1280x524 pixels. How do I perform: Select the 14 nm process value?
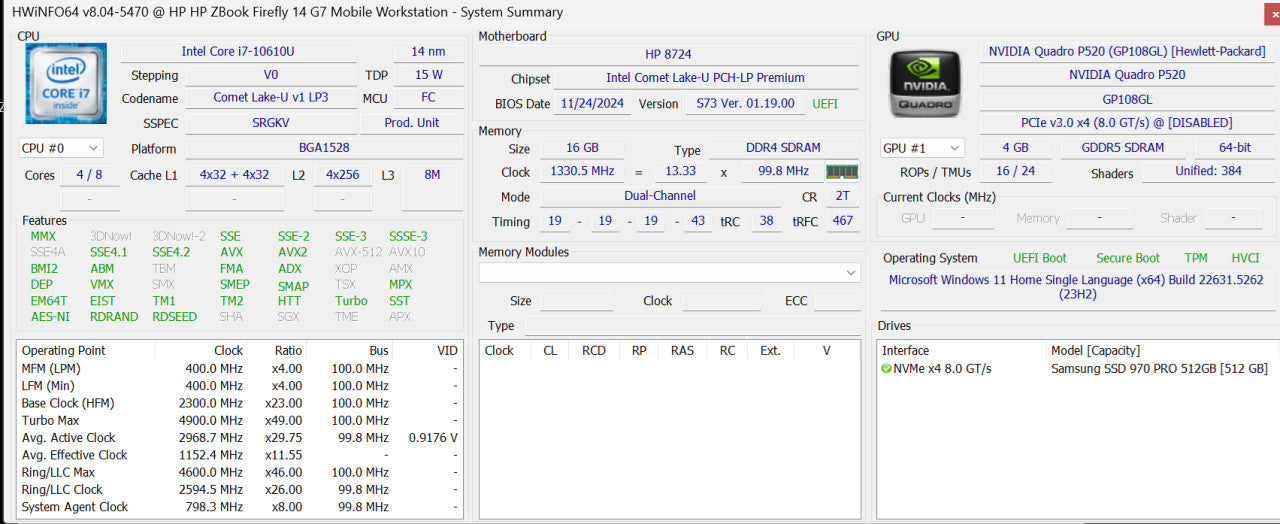coord(428,51)
